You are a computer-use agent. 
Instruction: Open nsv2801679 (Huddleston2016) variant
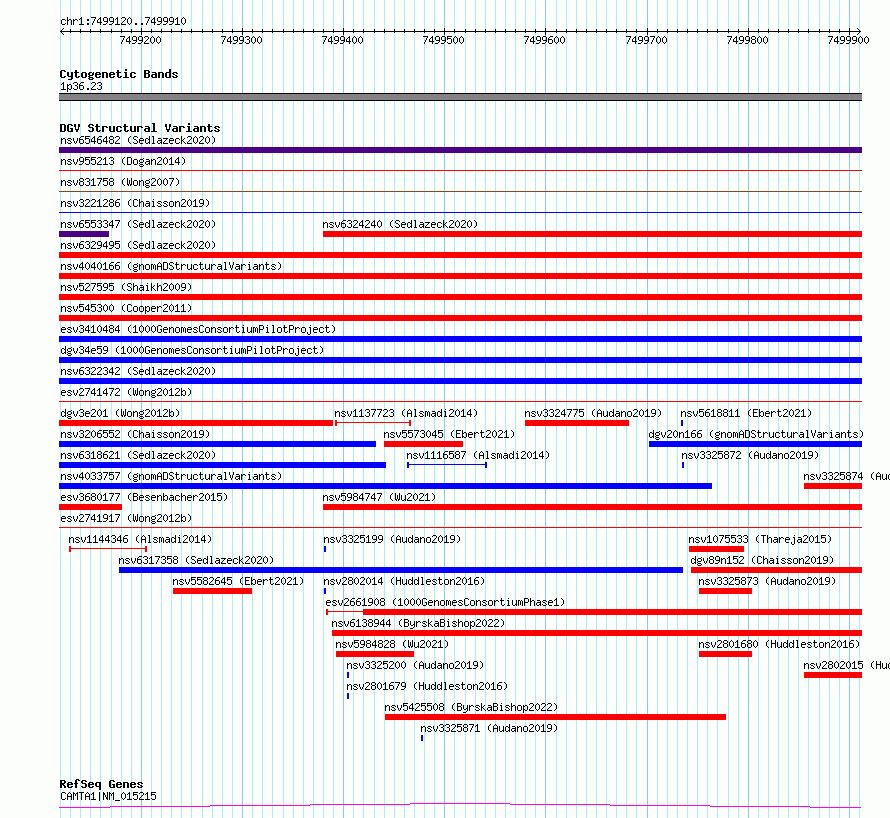(427, 686)
